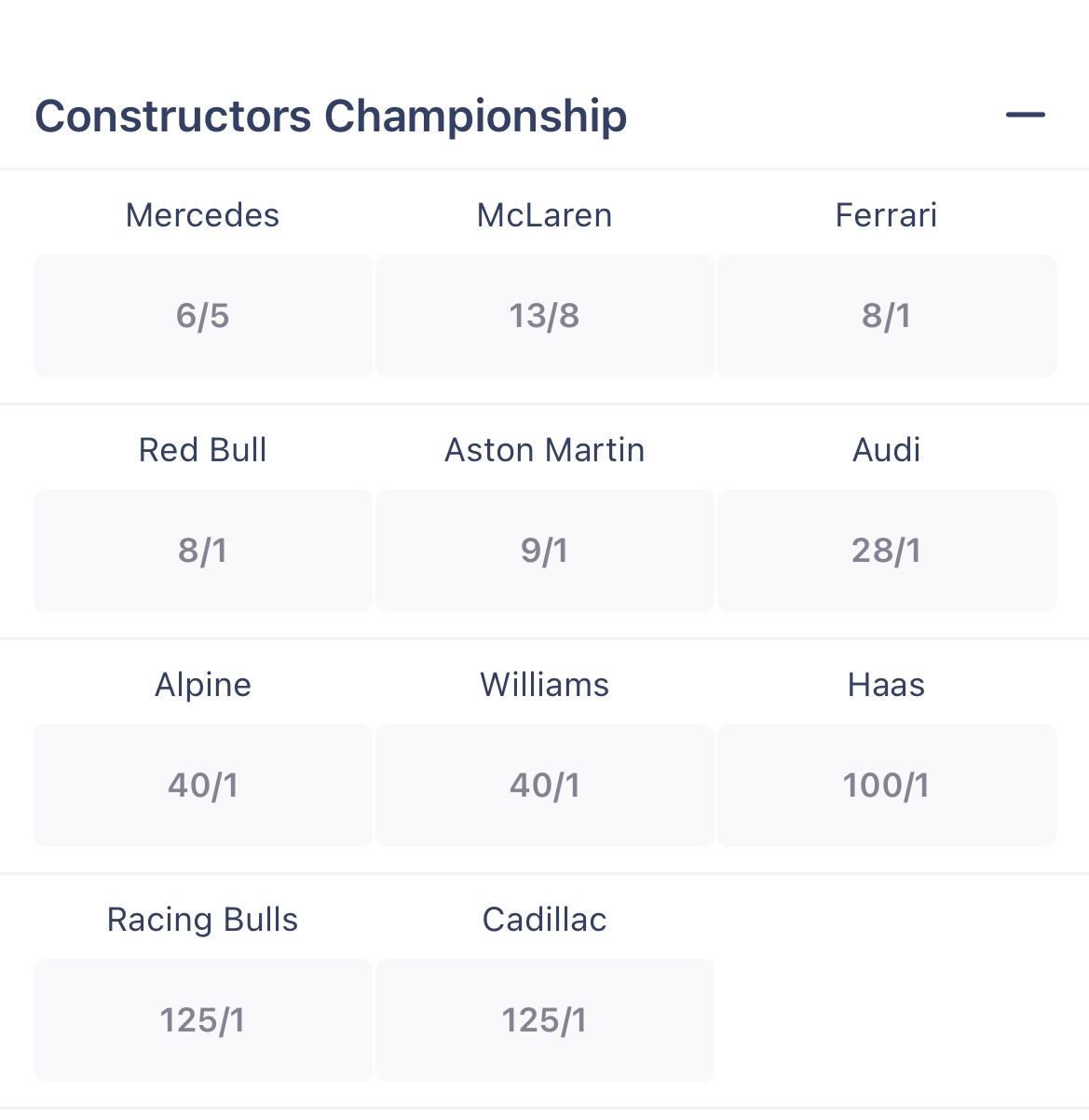Viewport: 1089px width, 1120px height.
Task: Click the McLaren team label
Action: click(544, 215)
